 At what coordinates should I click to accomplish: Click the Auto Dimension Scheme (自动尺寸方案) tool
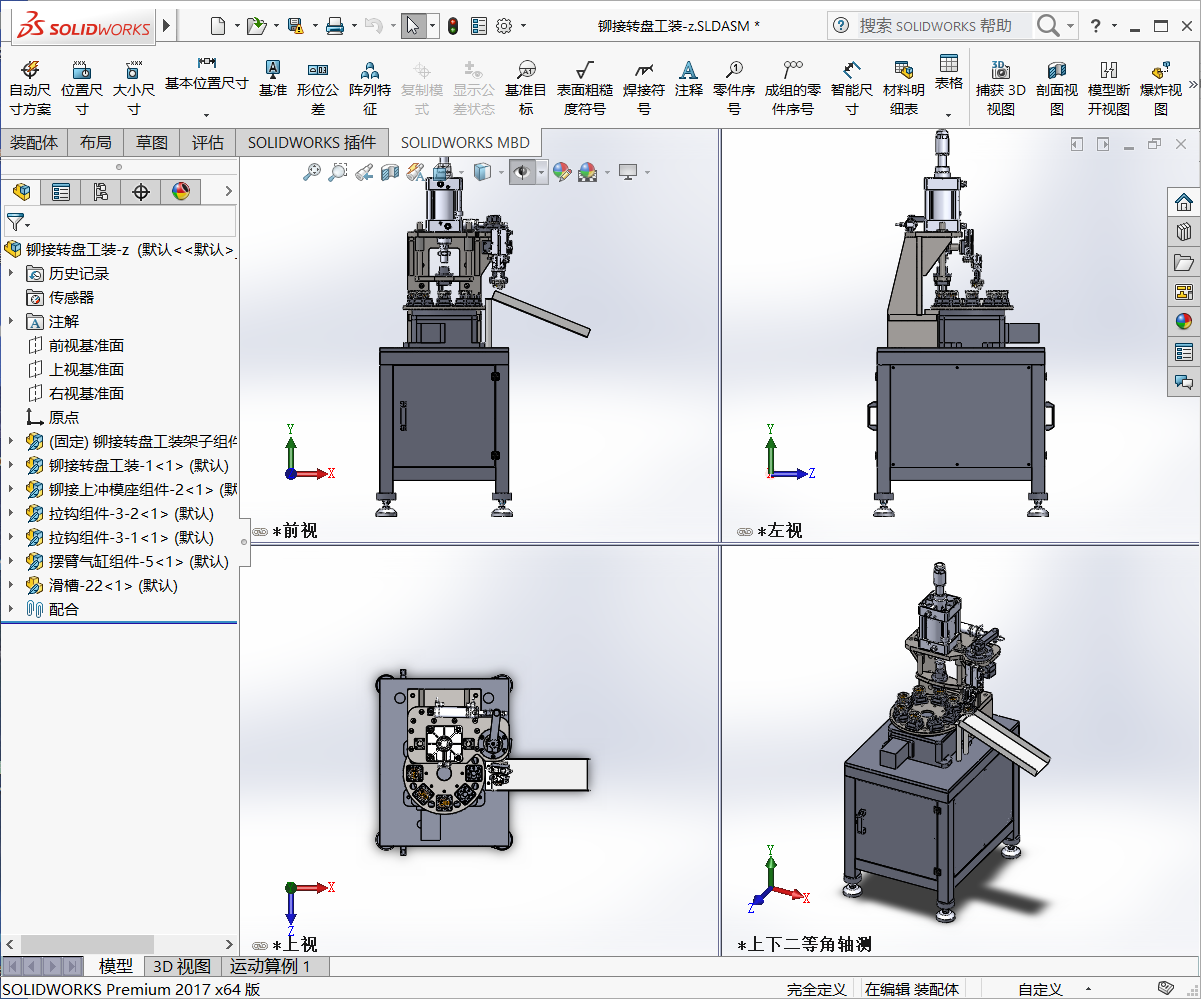pos(30,88)
